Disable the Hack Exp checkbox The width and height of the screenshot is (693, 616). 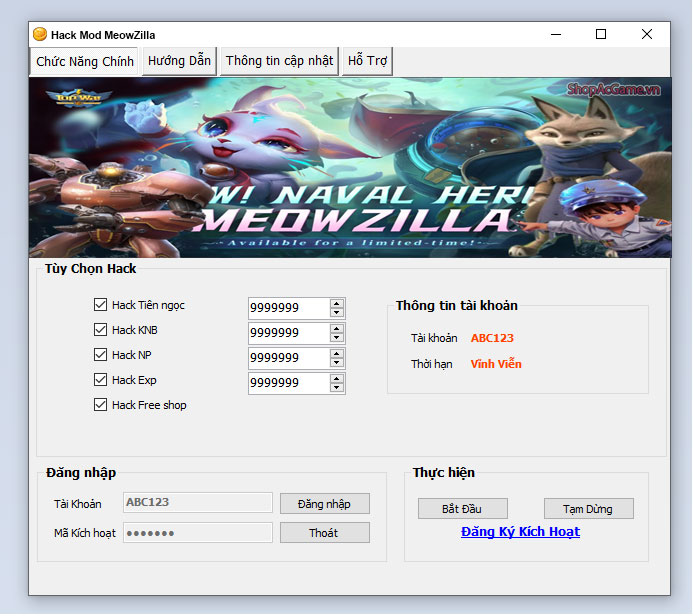[100, 380]
